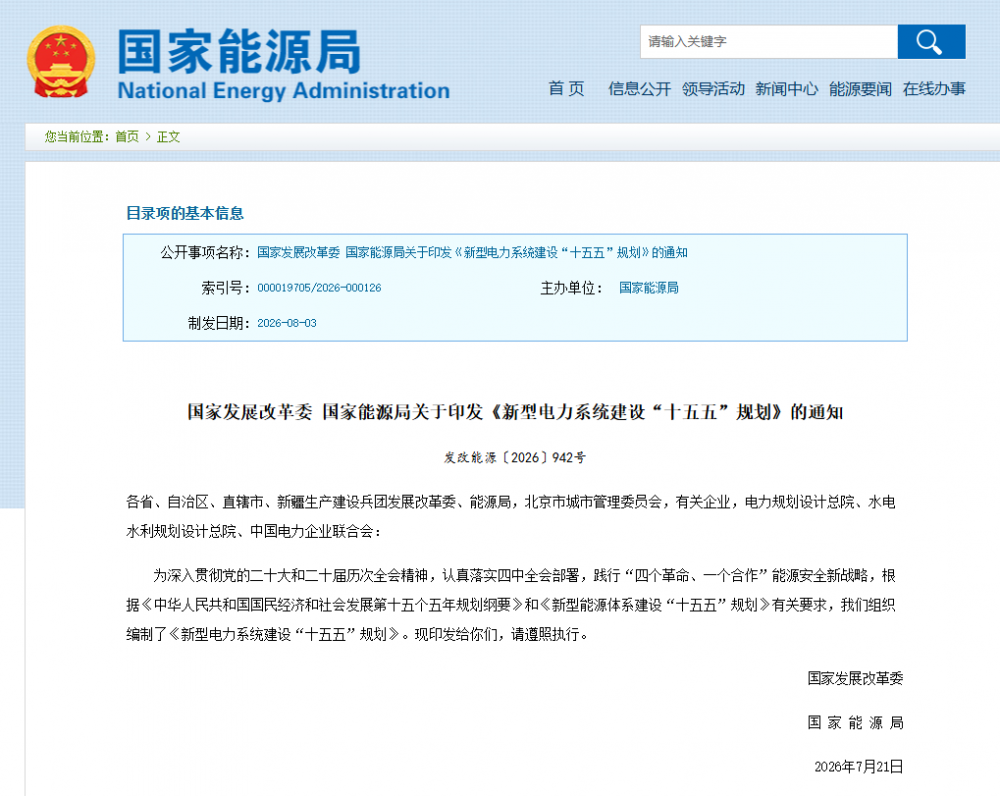
Task: Click the 国家能源局 site title text
Action: click(x=239, y=52)
